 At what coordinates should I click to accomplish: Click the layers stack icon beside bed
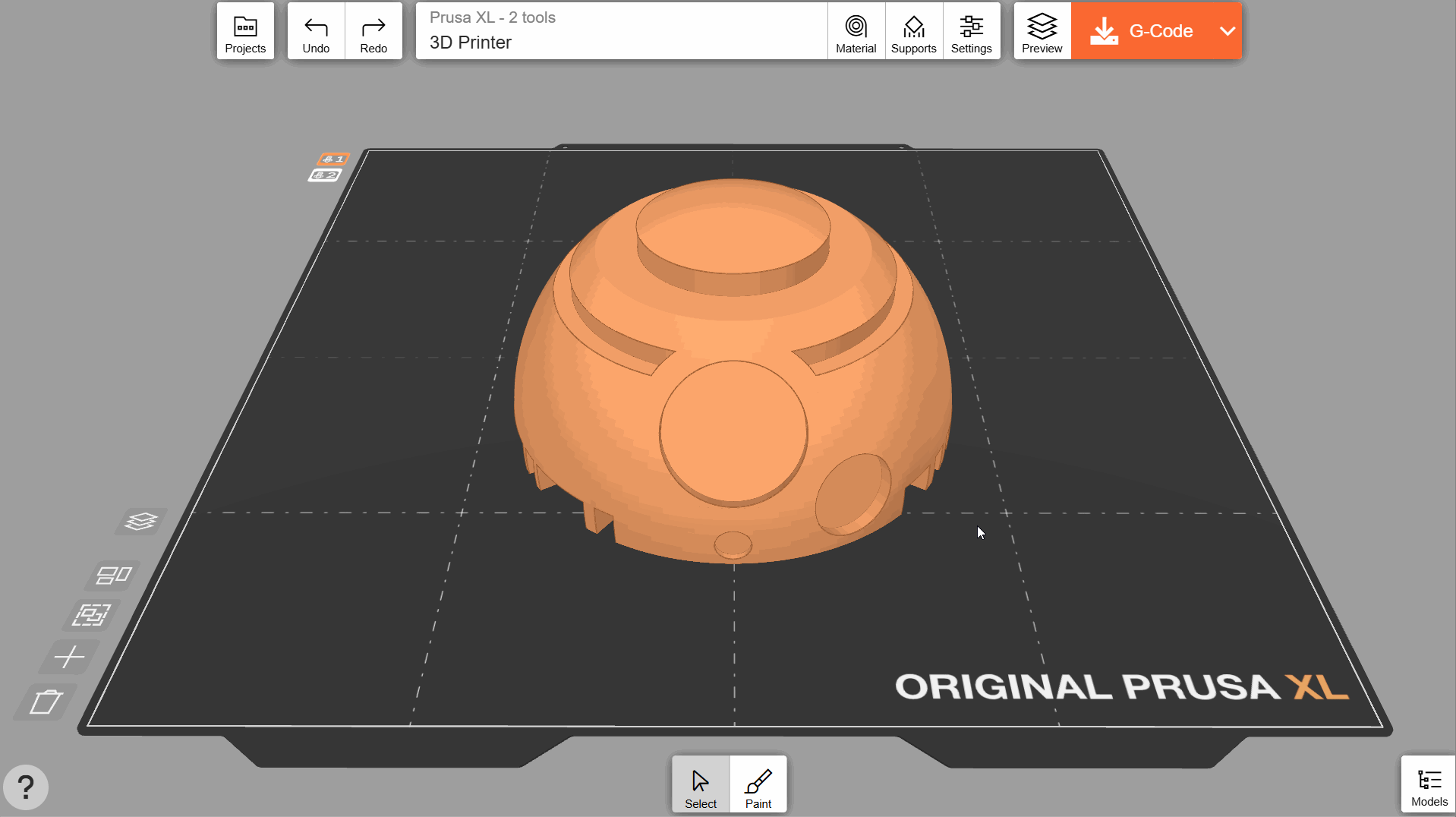[141, 522]
